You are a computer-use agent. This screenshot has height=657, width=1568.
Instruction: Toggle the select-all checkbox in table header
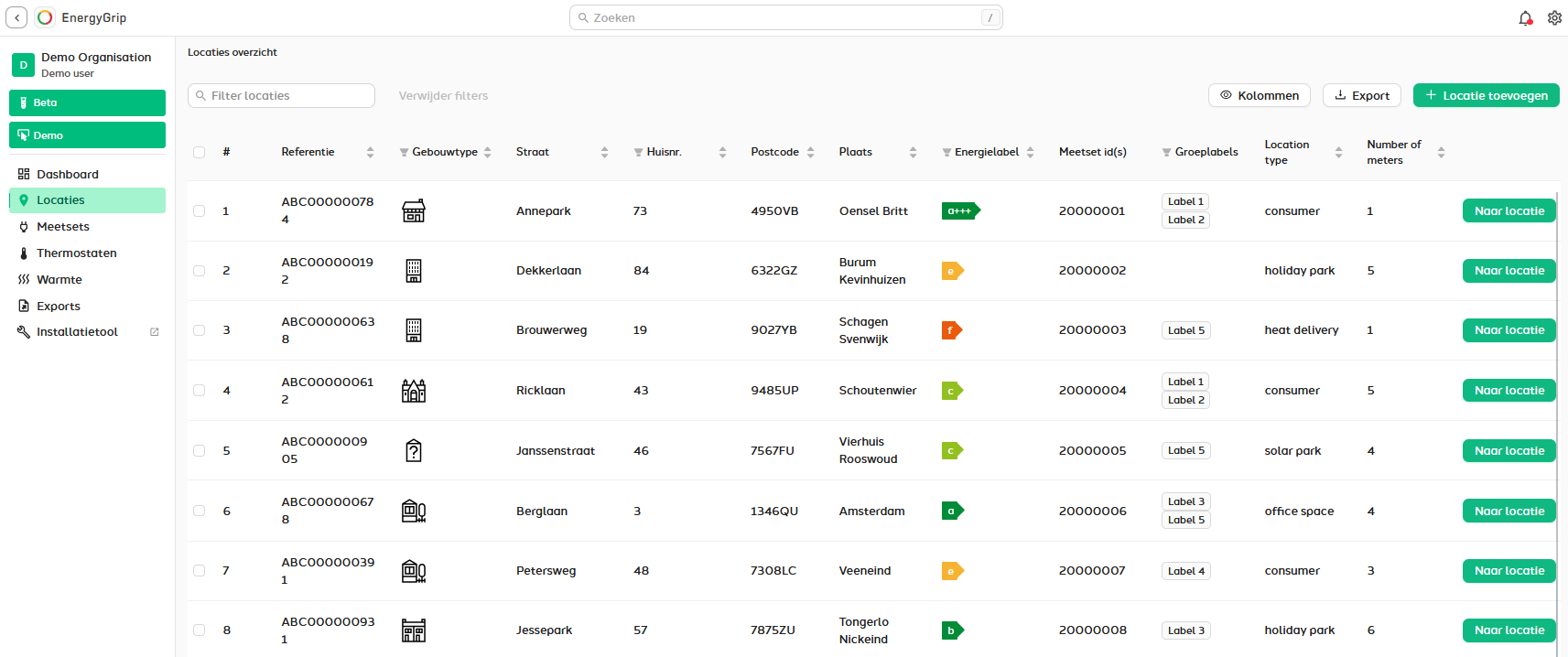pos(199,153)
